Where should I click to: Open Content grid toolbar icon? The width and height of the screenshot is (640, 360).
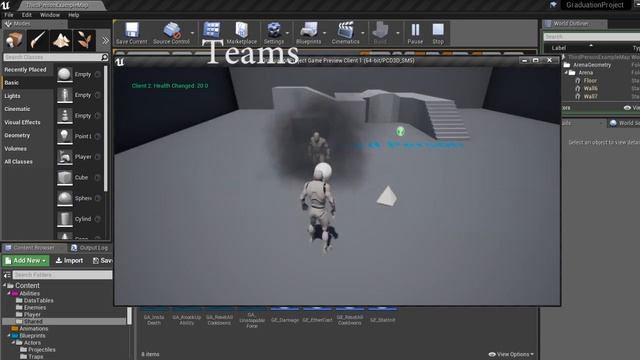pyautogui.click(x=212, y=31)
